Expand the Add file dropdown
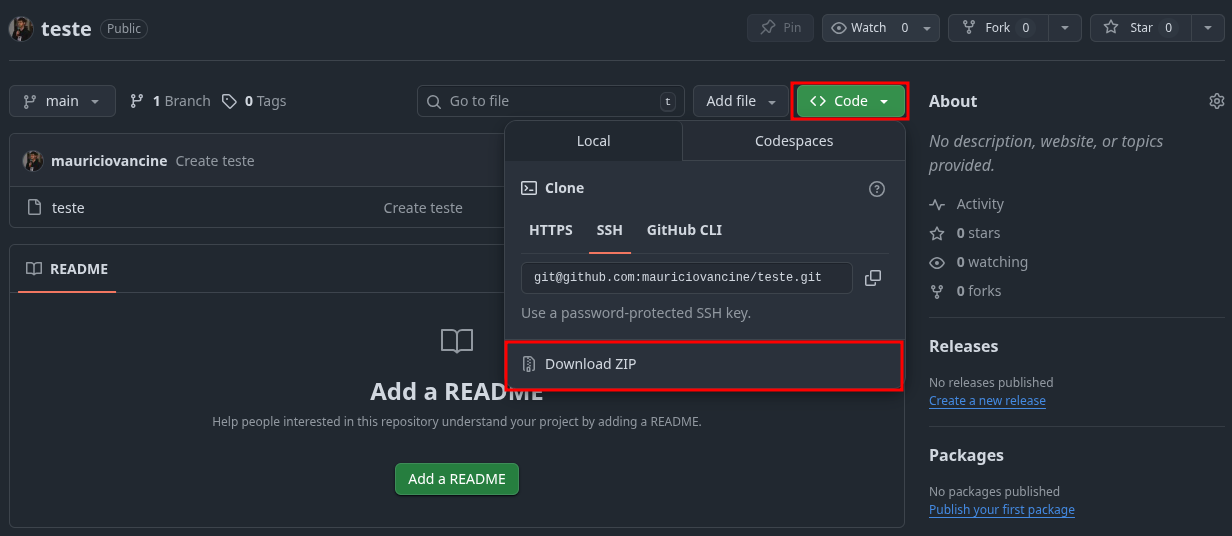Viewport: 1232px width, 536px height. 740,101
